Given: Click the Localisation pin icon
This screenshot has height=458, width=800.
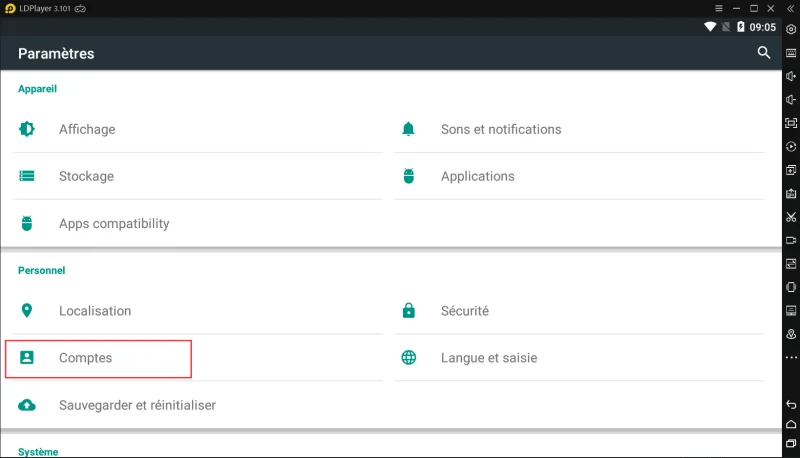Looking at the screenshot, I should 27,311.
